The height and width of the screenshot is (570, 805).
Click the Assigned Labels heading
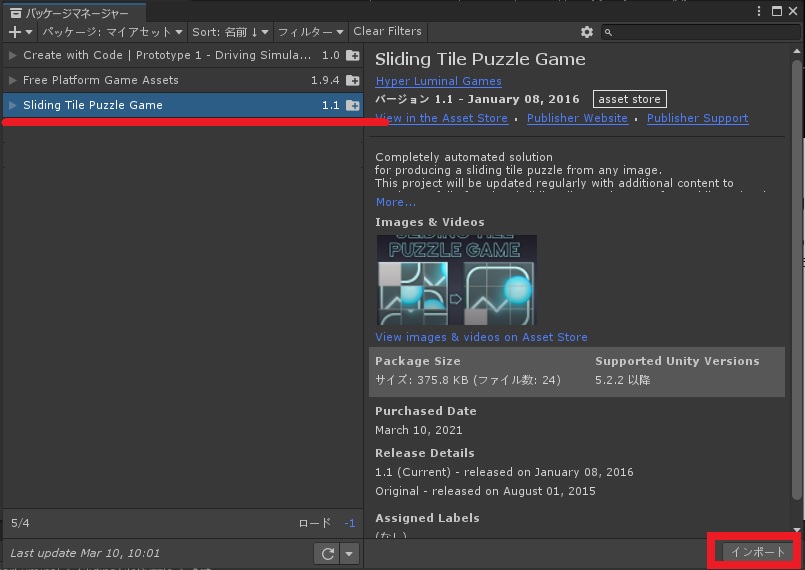[427, 518]
